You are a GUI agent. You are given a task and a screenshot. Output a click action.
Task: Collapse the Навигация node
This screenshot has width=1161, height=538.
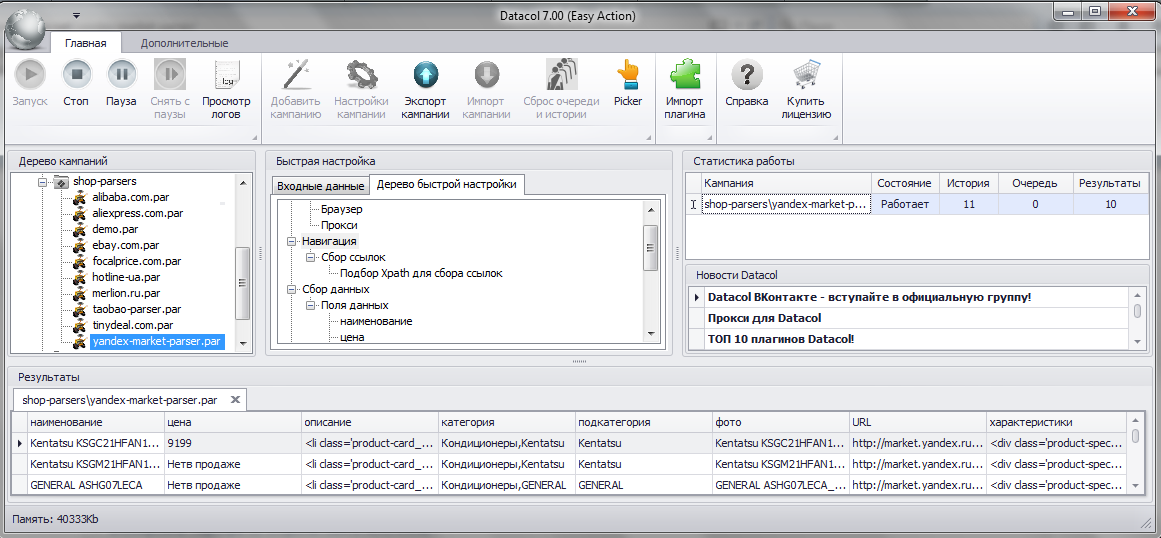291,241
